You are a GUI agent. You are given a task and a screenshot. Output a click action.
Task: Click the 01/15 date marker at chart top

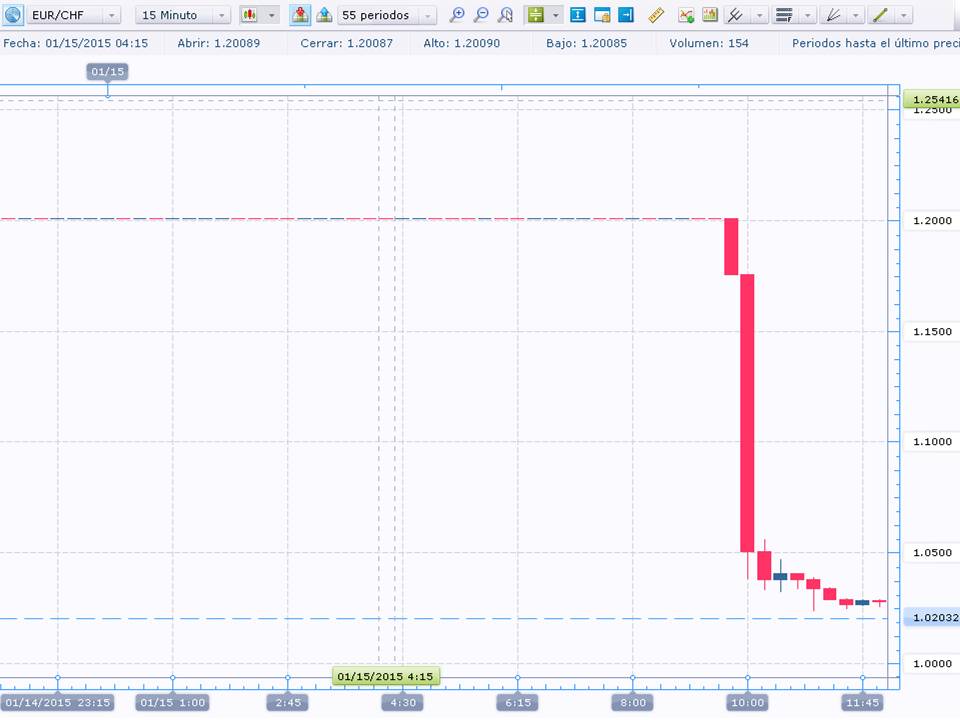point(107,72)
